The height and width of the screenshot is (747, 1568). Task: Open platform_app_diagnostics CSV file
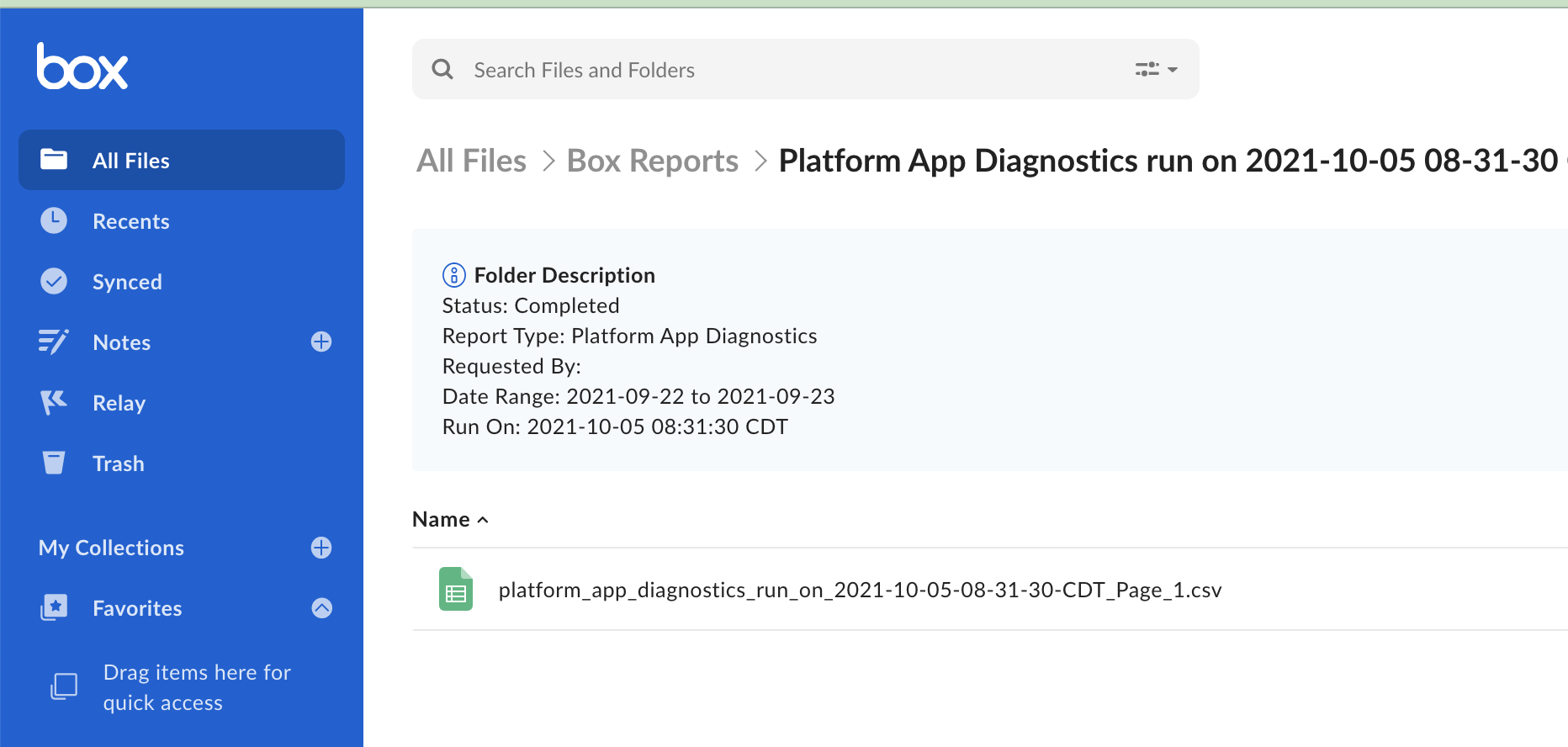[x=860, y=590]
